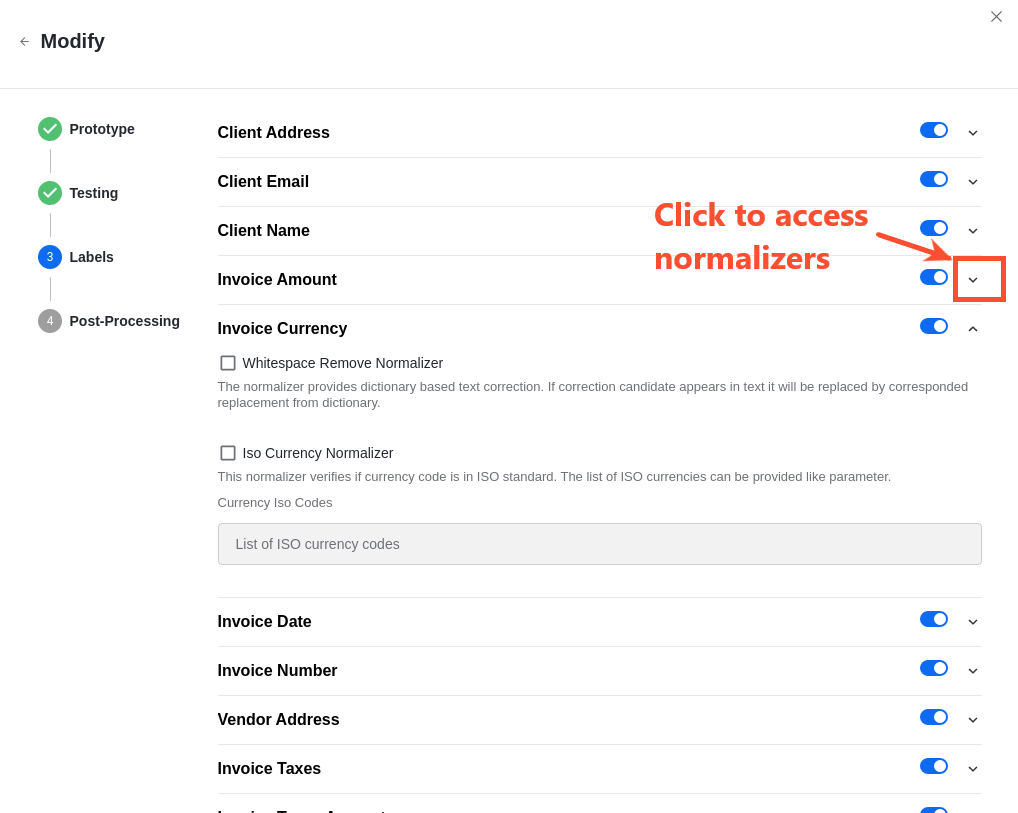Go to the Labels step label
The height and width of the screenshot is (813, 1018).
point(92,257)
